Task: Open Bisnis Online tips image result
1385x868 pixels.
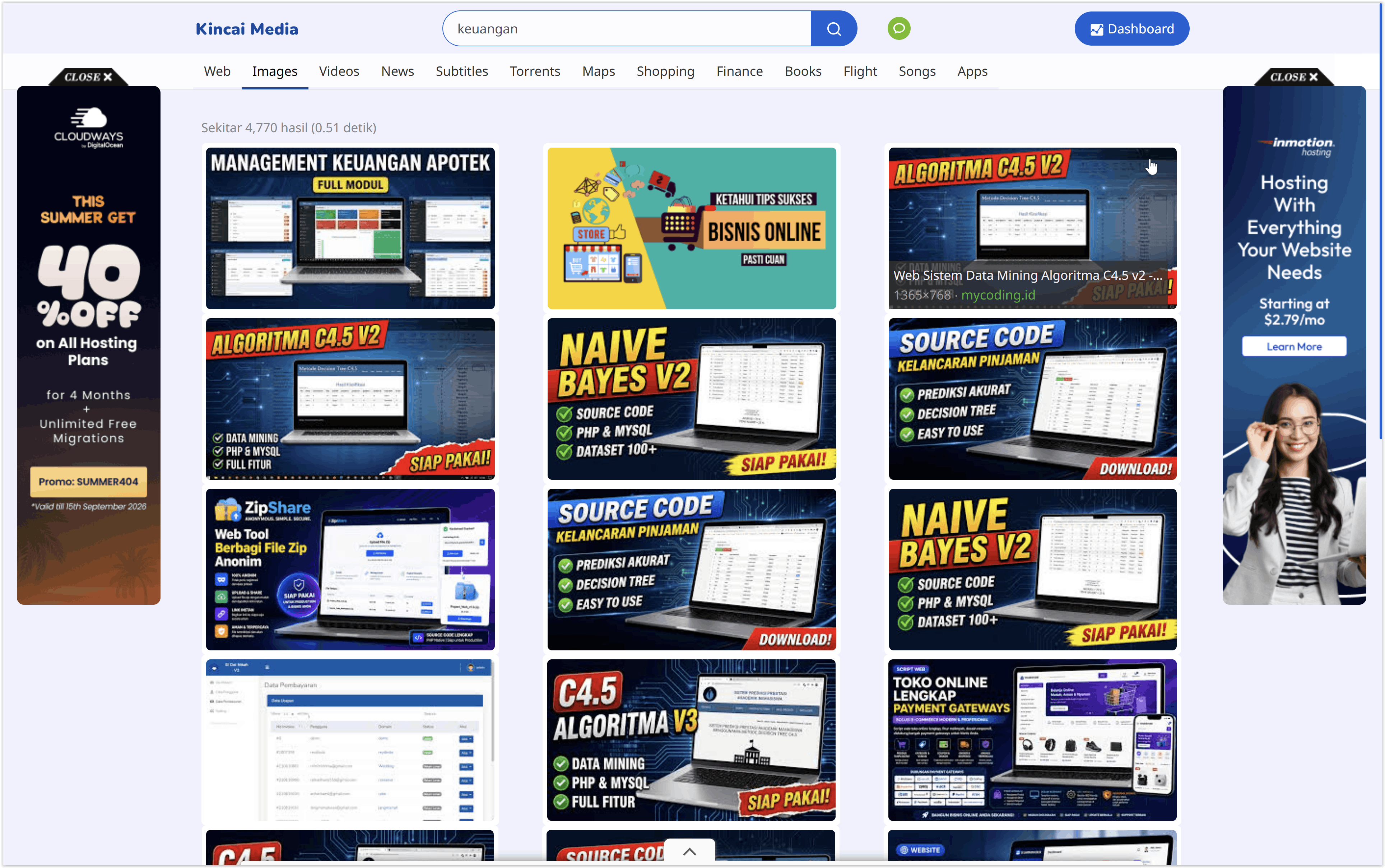Action: pos(691,228)
